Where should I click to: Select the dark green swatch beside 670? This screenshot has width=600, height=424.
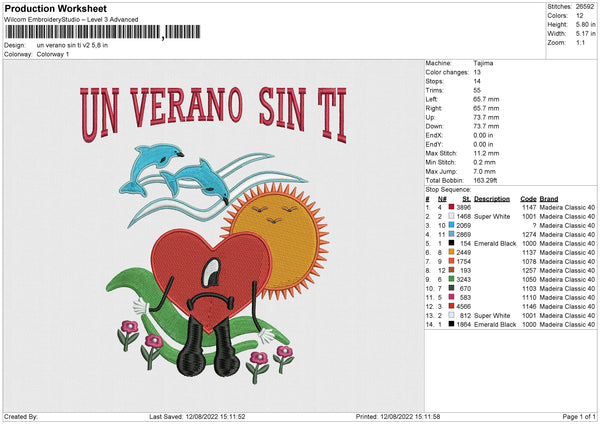(x=451, y=288)
